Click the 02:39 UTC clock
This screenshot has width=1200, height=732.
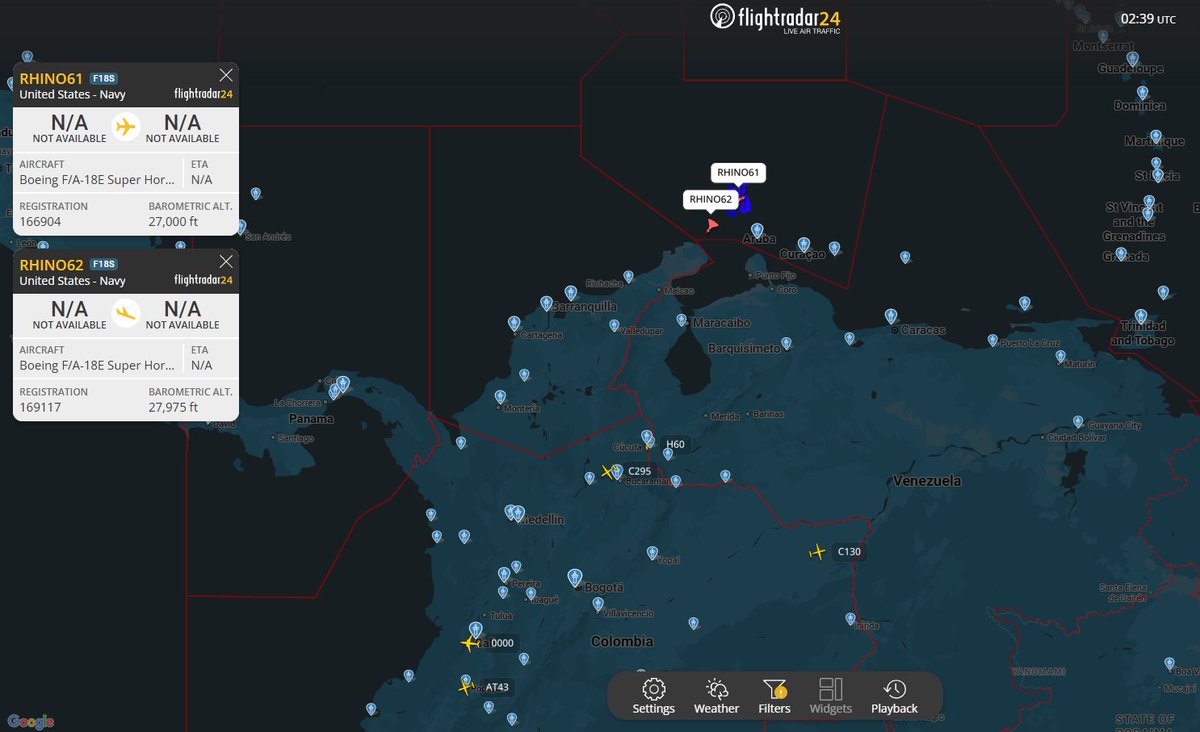point(1148,19)
